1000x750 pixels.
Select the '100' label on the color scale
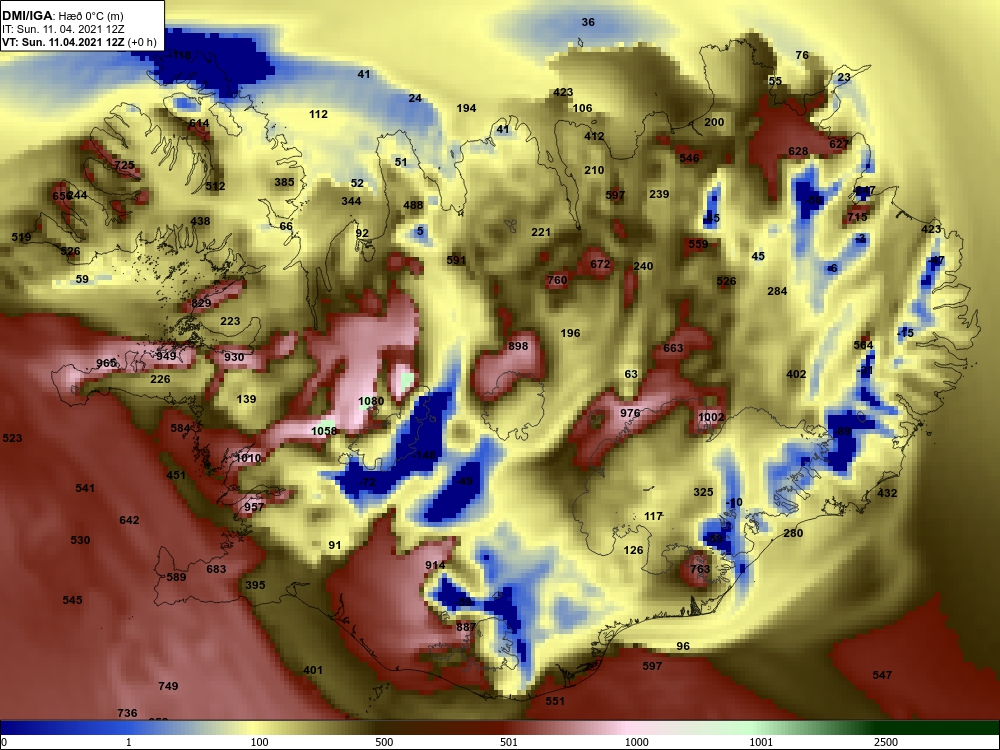click(260, 742)
